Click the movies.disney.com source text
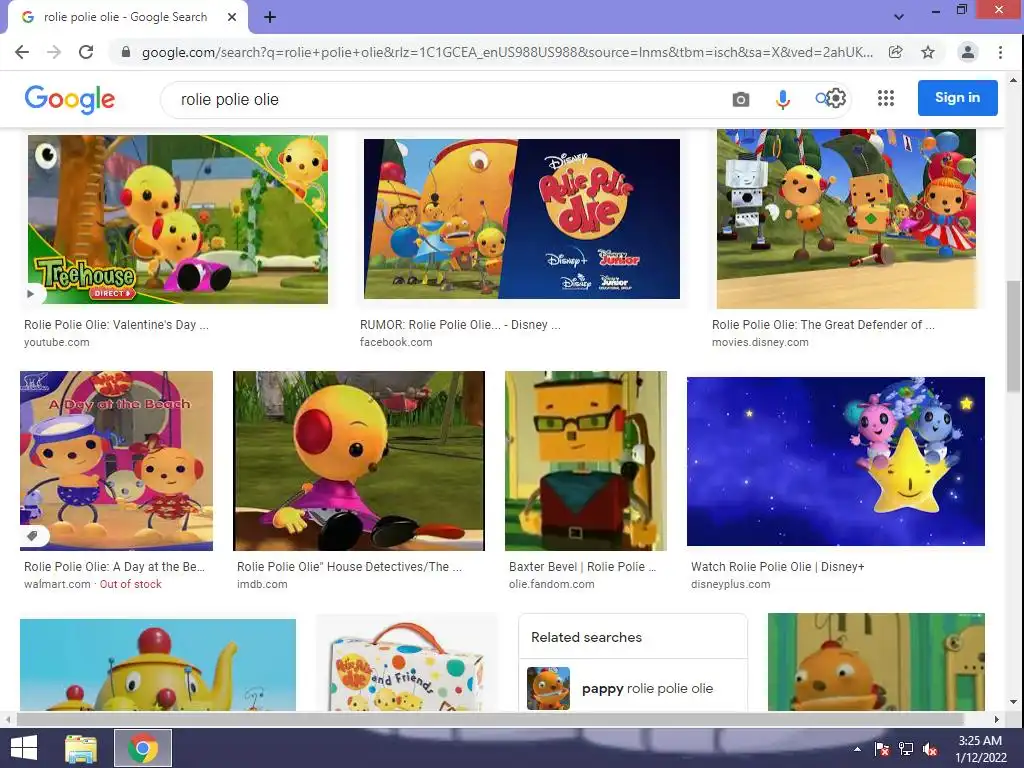Viewport: 1024px width, 768px height. [x=760, y=342]
